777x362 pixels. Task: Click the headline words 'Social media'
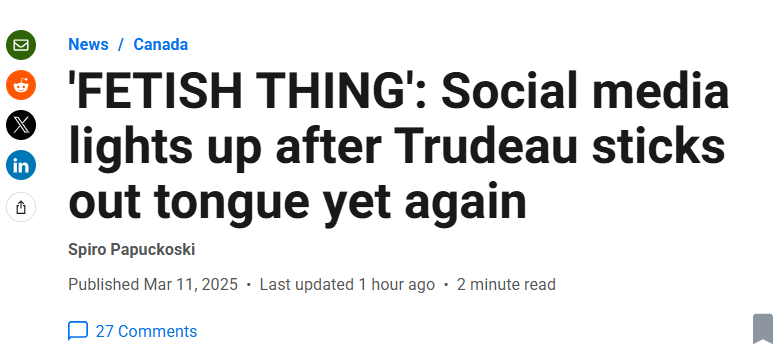[x=585, y=91]
